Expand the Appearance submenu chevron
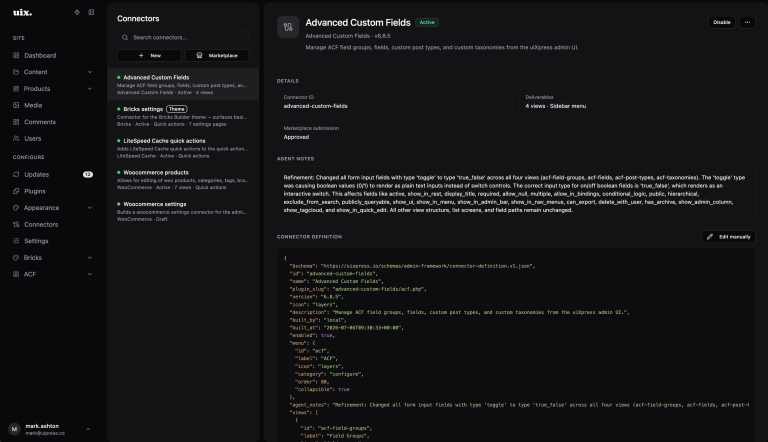 pos(90,208)
